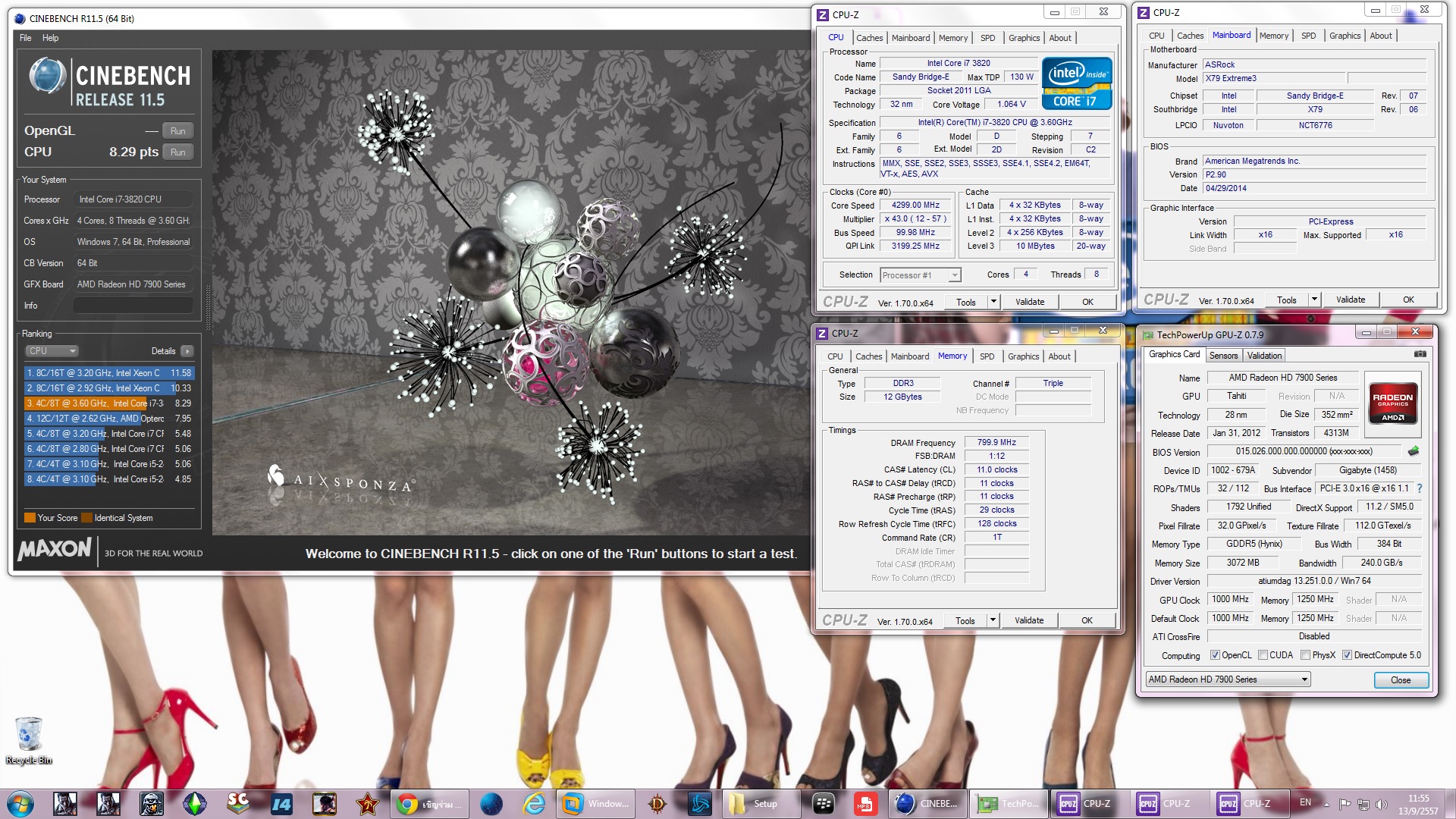
Task: Toggle the CUDA checkbox
Action: (x=1263, y=655)
